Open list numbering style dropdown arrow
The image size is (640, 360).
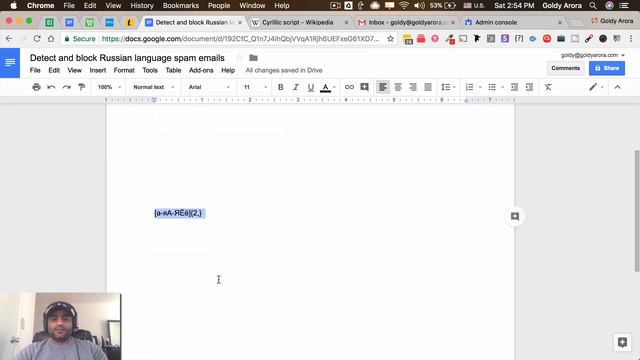click(x=480, y=87)
